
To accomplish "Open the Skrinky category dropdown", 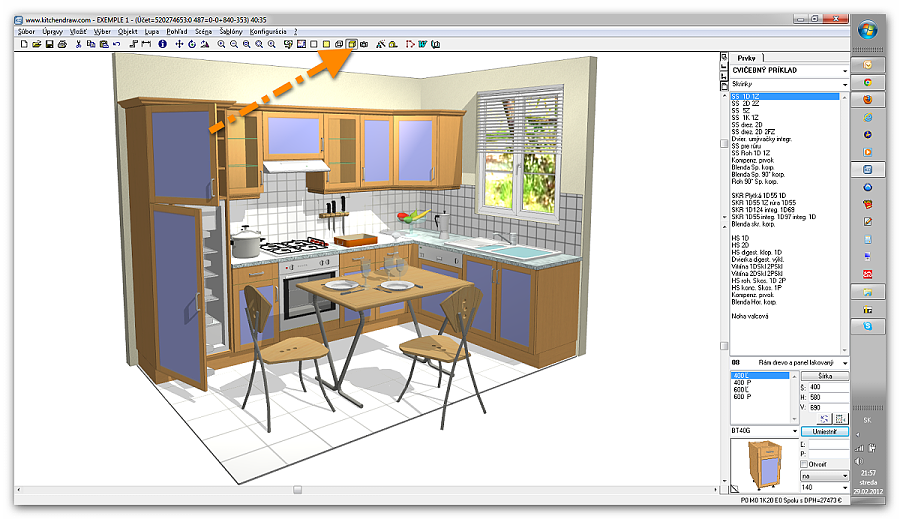I will tap(844, 86).
